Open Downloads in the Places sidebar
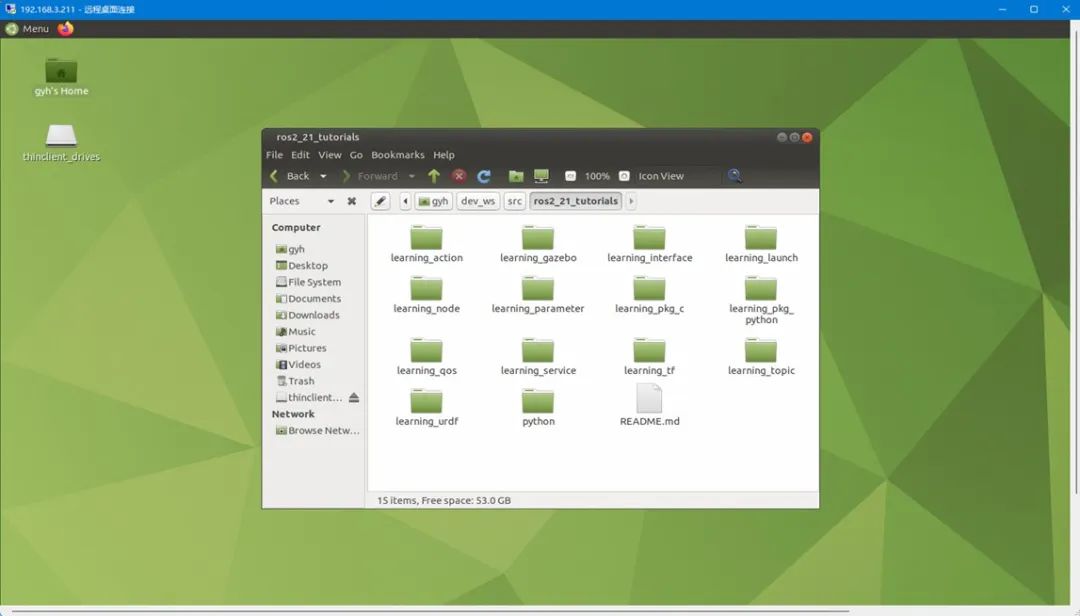Screen dimensions: 1080x616 tap(313, 315)
